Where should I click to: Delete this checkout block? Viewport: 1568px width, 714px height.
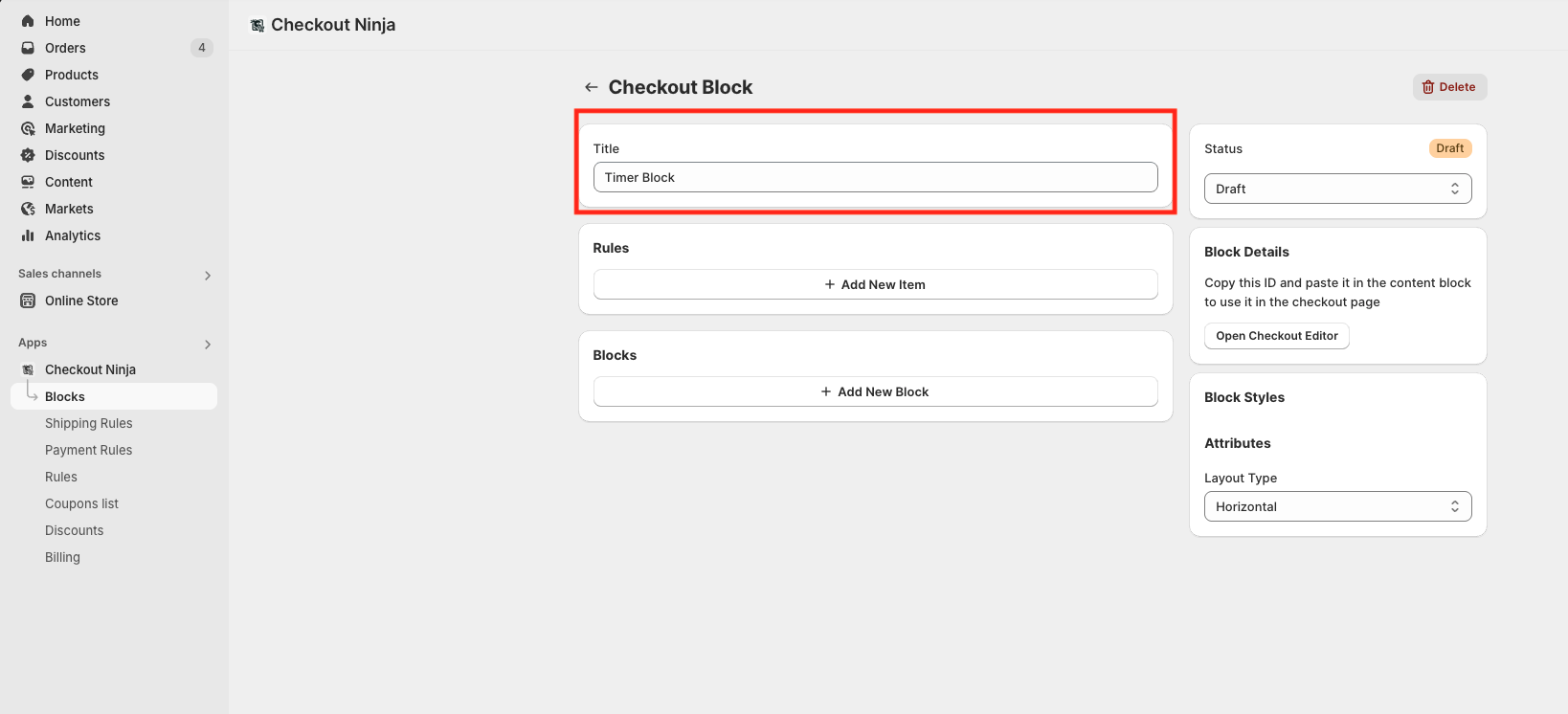coord(1449,87)
